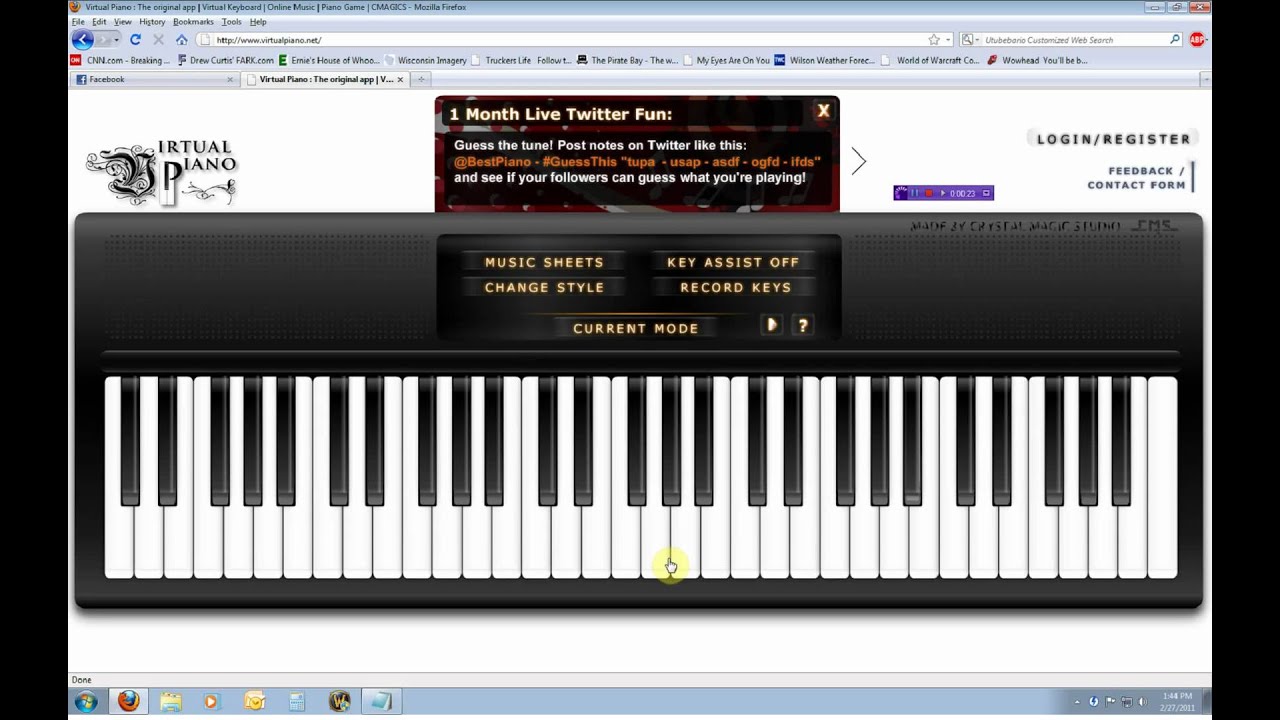Open The Pirate Bay bookmark
The image size is (1280, 720).
(x=627, y=60)
